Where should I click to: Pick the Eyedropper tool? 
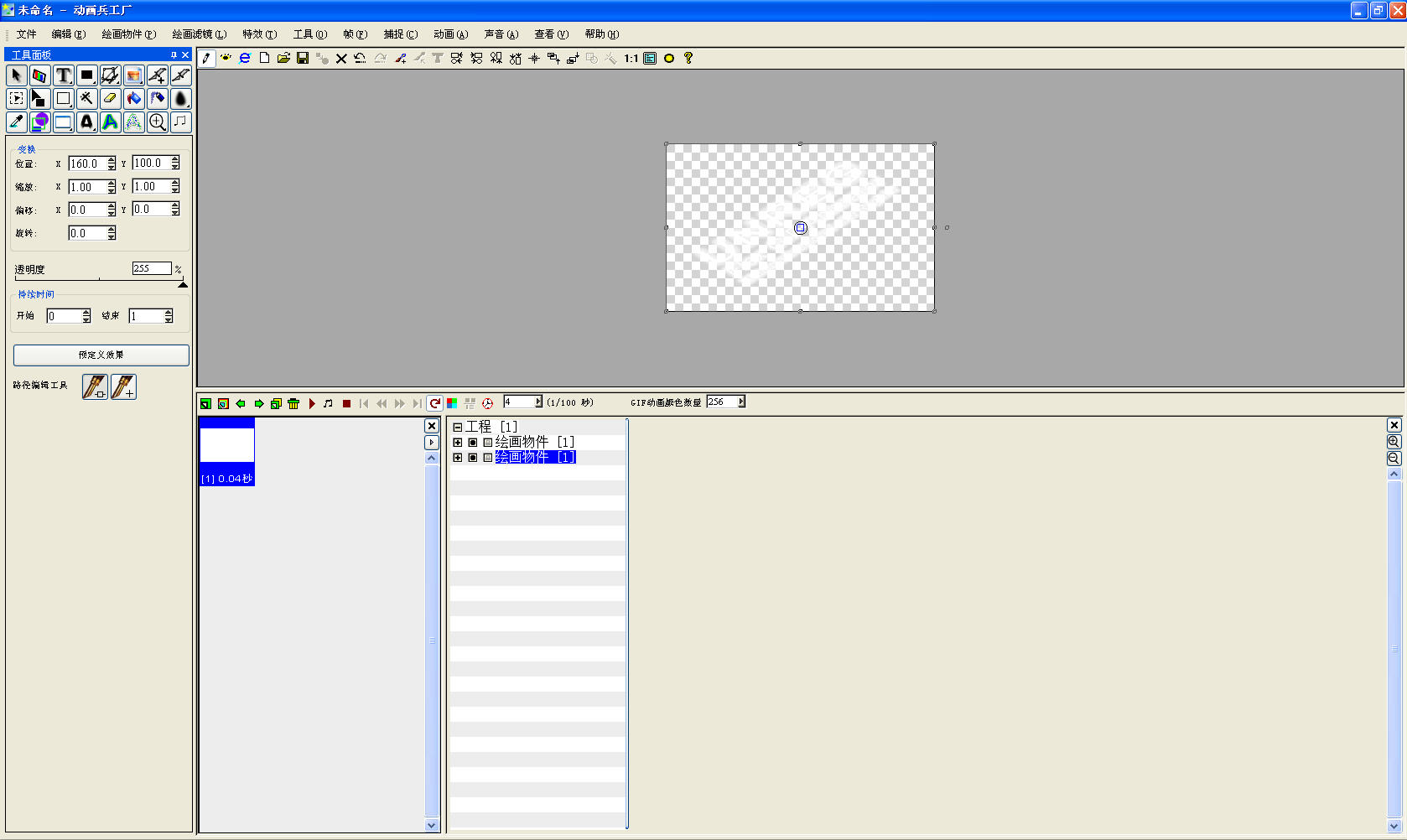coord(16,122)
